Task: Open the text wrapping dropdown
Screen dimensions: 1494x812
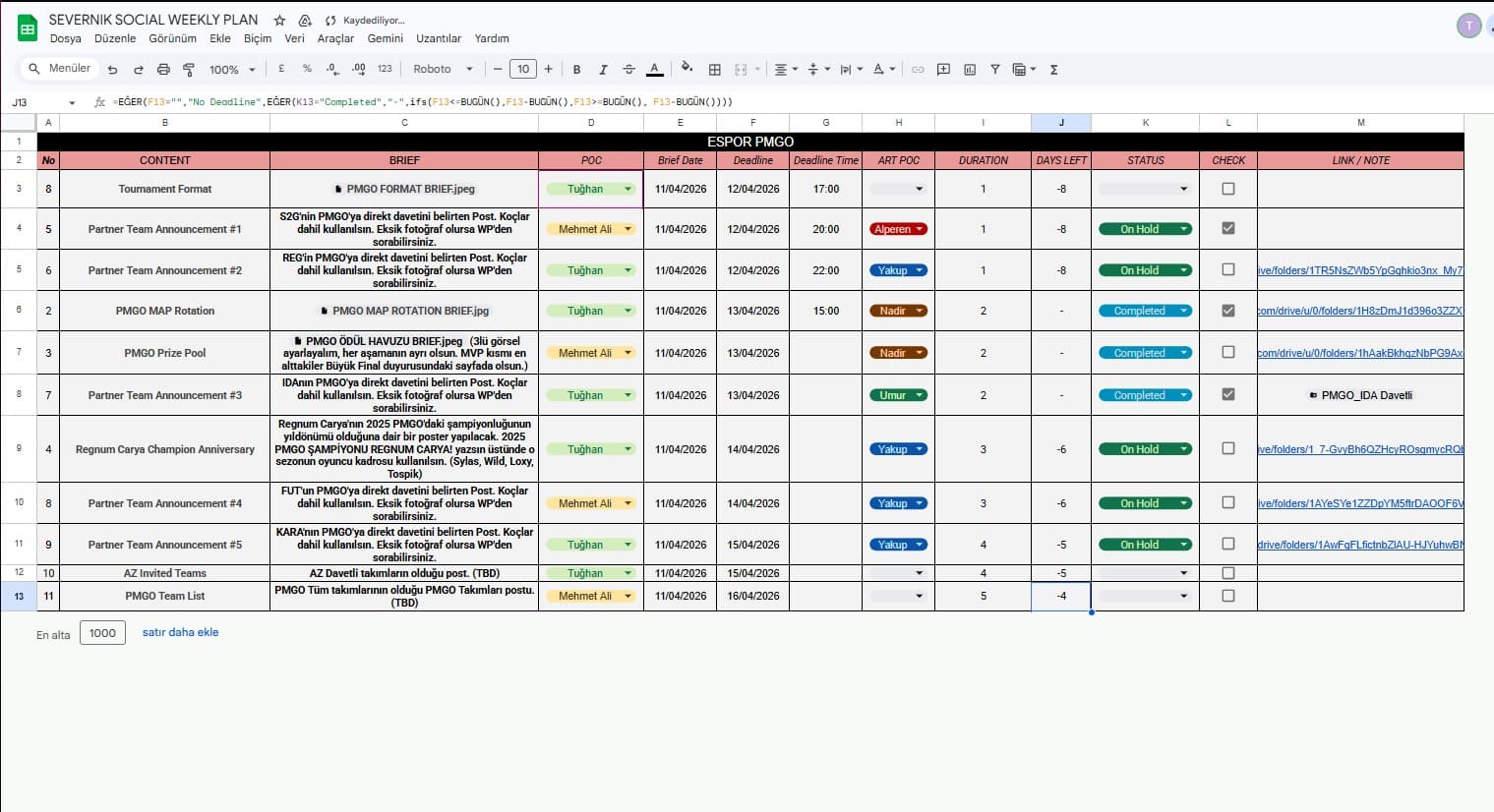Action: coord(851,70)
